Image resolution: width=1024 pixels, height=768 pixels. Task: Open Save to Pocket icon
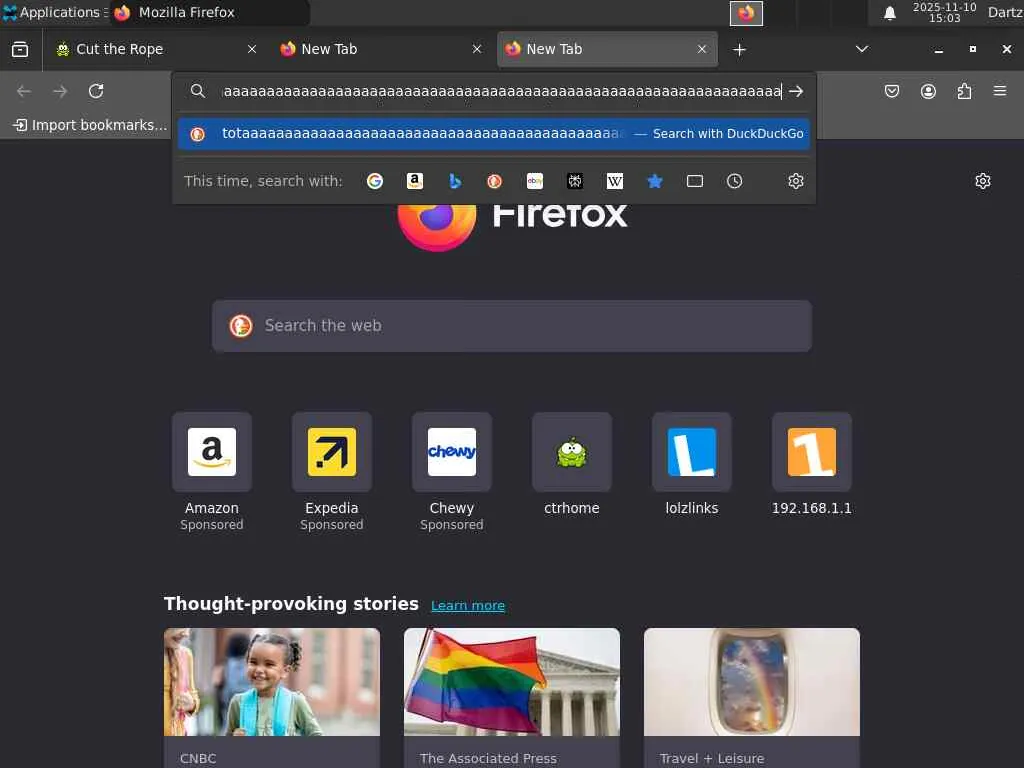(891, 91)
